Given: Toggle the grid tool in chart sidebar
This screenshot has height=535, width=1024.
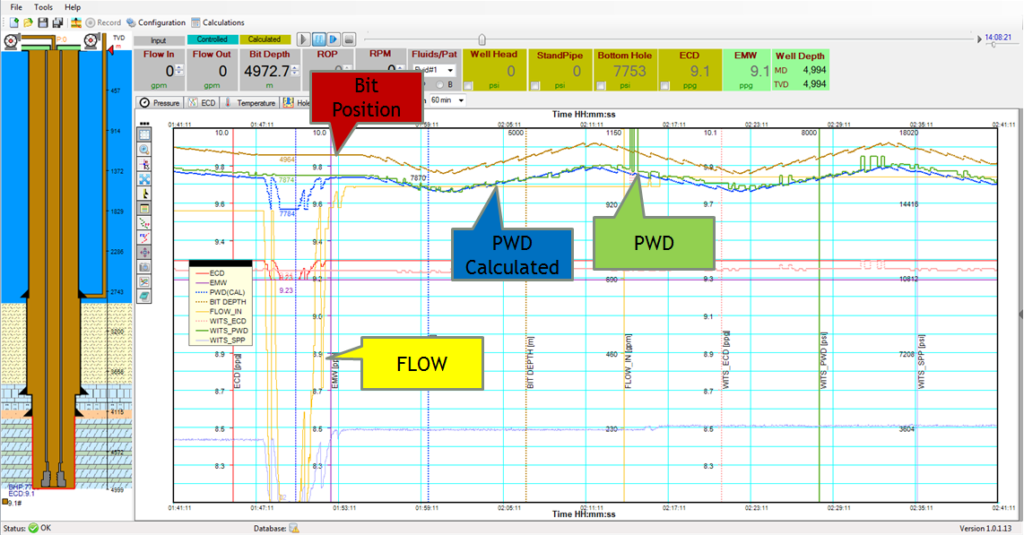Looking at the screenshot, I should [145, 134].
